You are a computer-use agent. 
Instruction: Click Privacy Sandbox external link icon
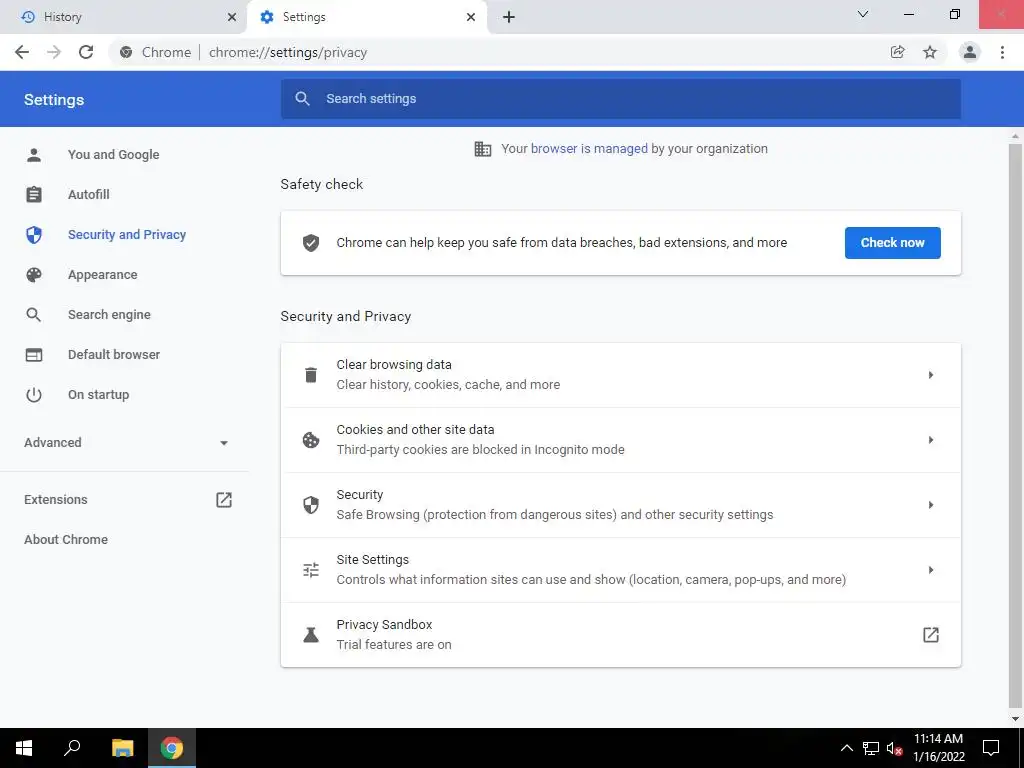pyautogui.click(x=931, y=635)
